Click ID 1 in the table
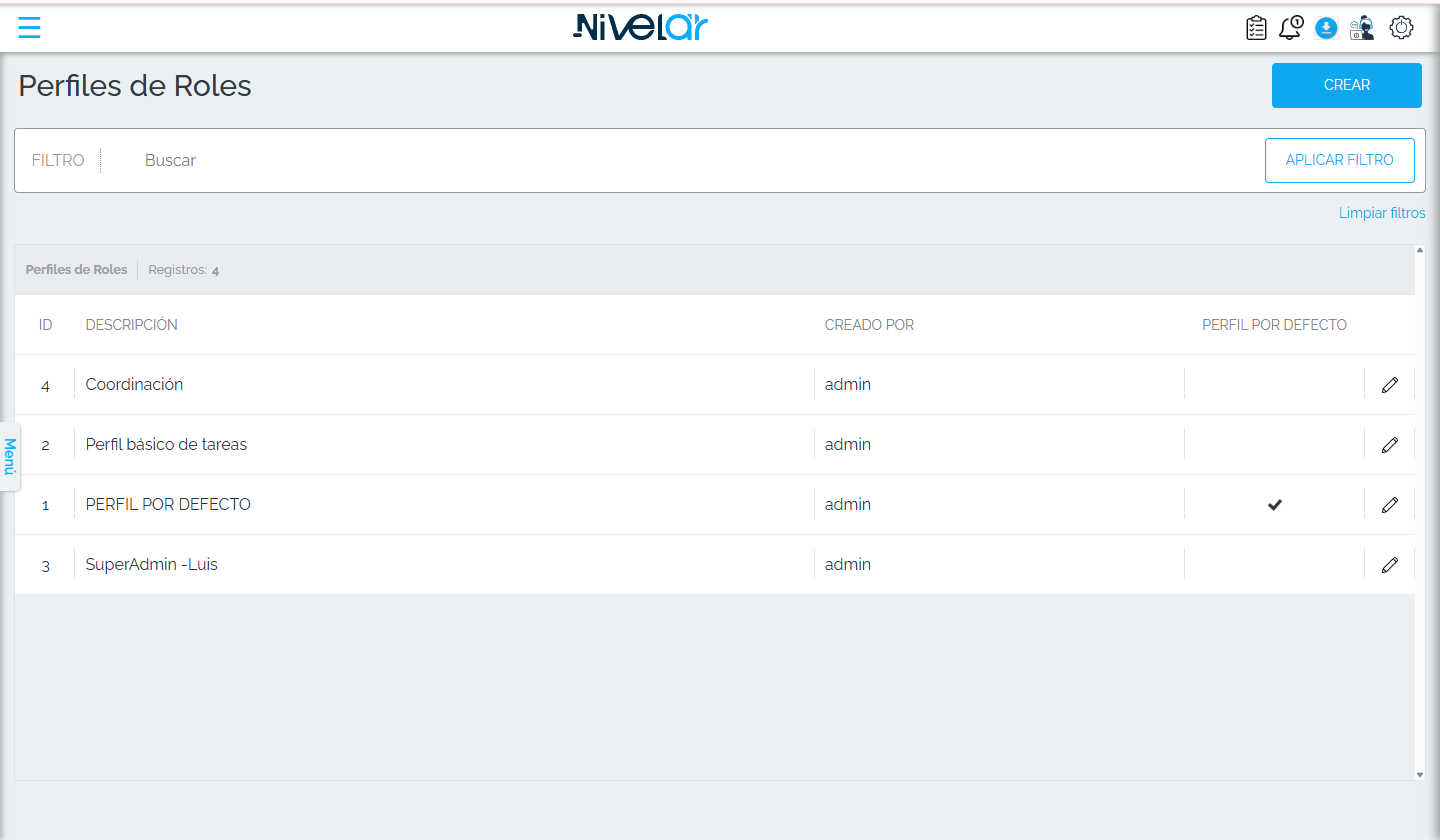Screen dimensions: 1440x840 coord(45,506)
